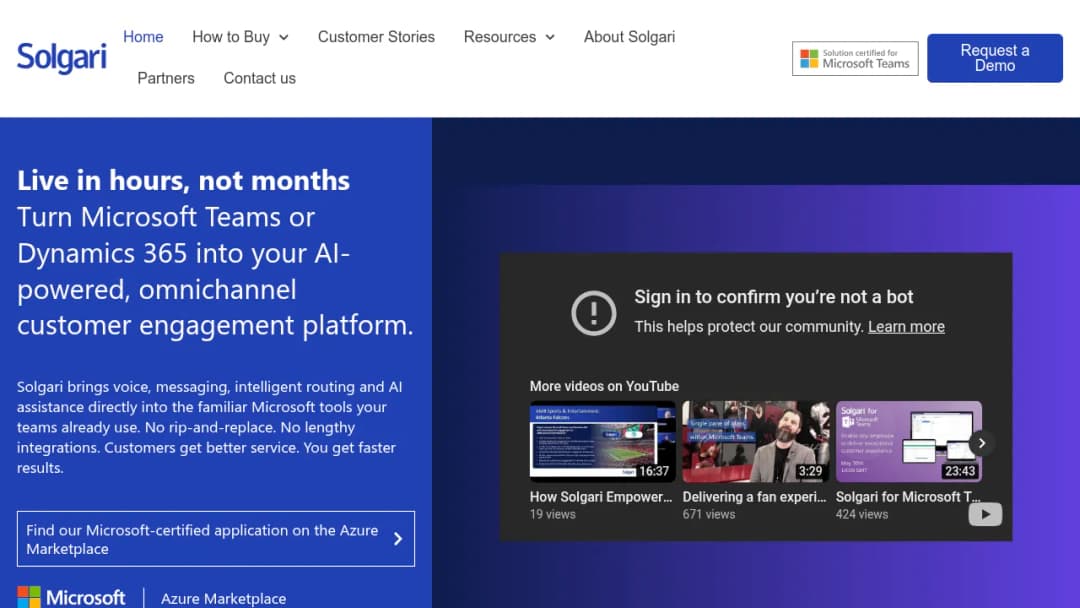Screen dimensions: 1080x608
Task: Navigate to Partners page
Action: click(166, 78)
